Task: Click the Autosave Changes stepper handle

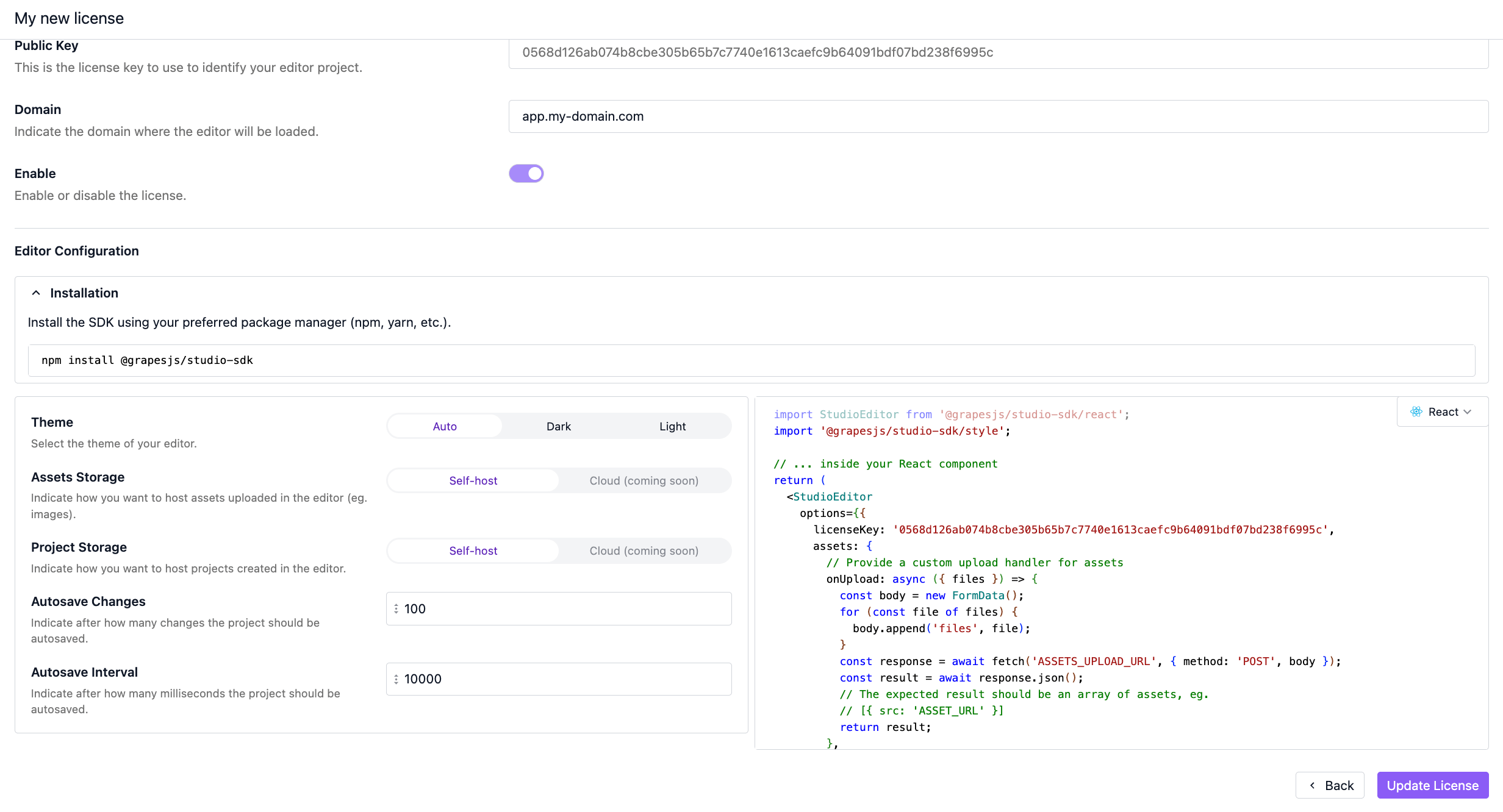Action: click(x=396, y=609)
